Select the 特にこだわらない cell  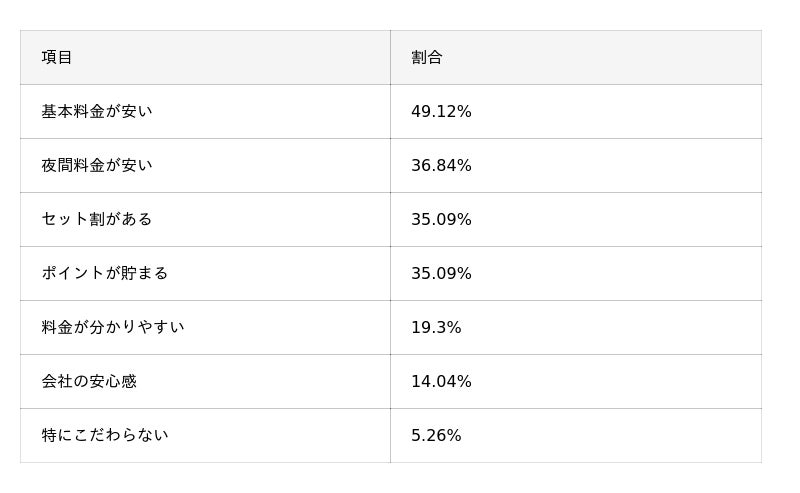pyautogui.click(x=105, y=436)
